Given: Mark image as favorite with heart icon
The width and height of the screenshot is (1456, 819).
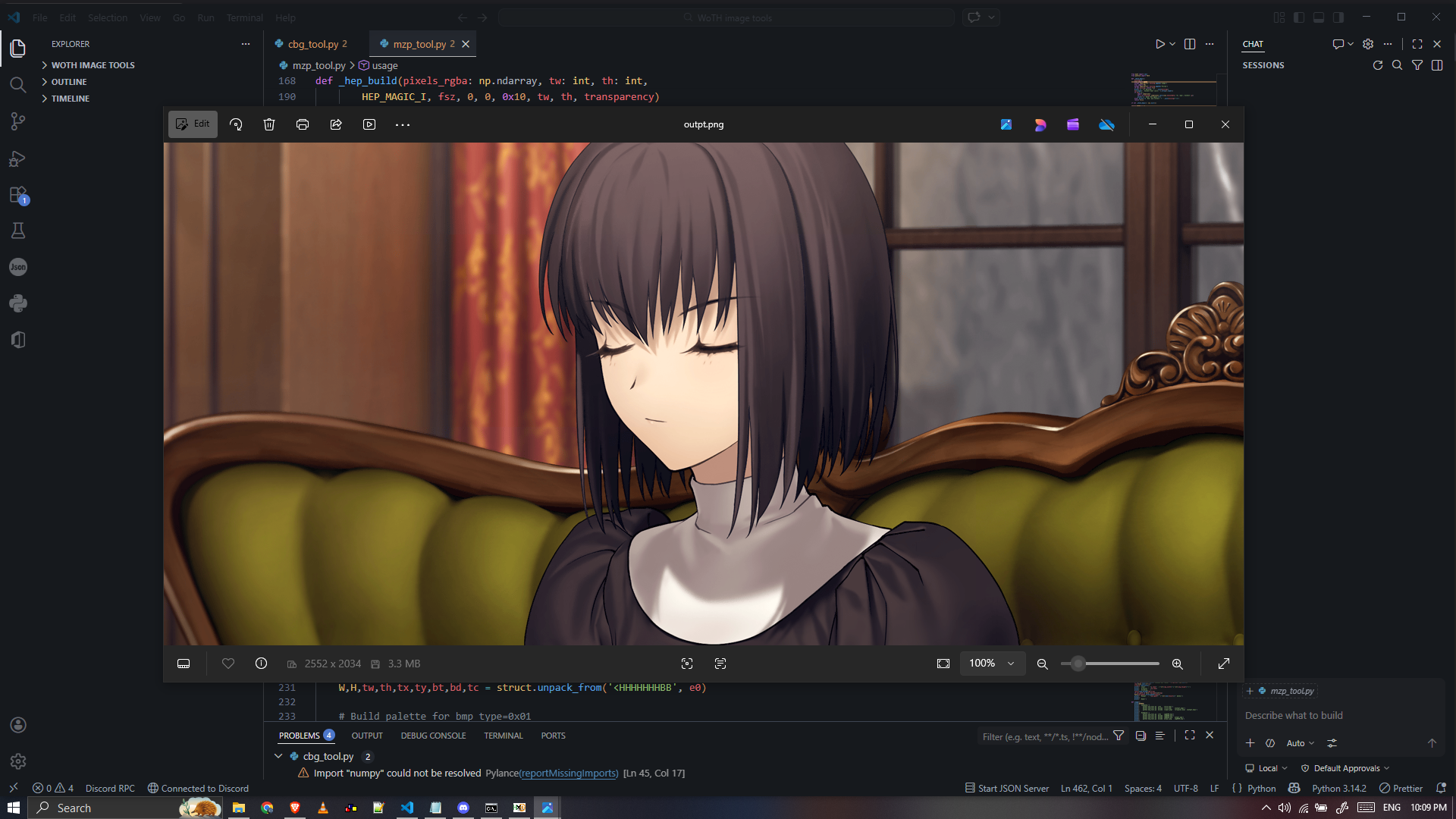Looking at the screenshot, I should pos(228,664).
